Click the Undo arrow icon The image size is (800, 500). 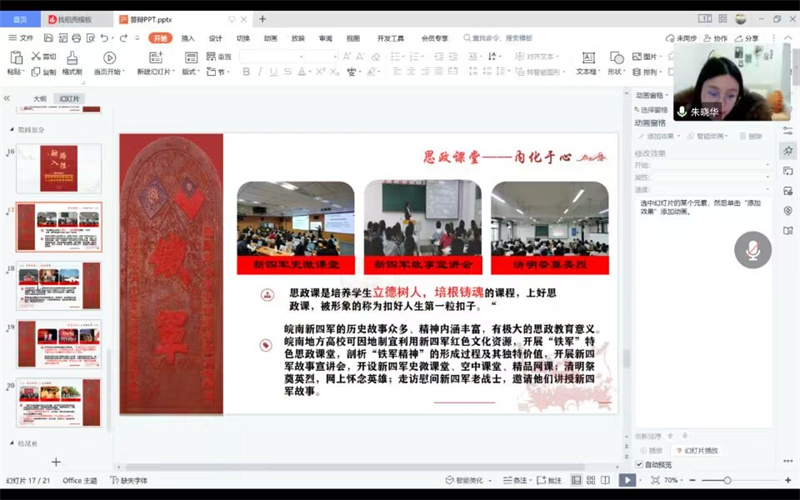pos(104,38)
